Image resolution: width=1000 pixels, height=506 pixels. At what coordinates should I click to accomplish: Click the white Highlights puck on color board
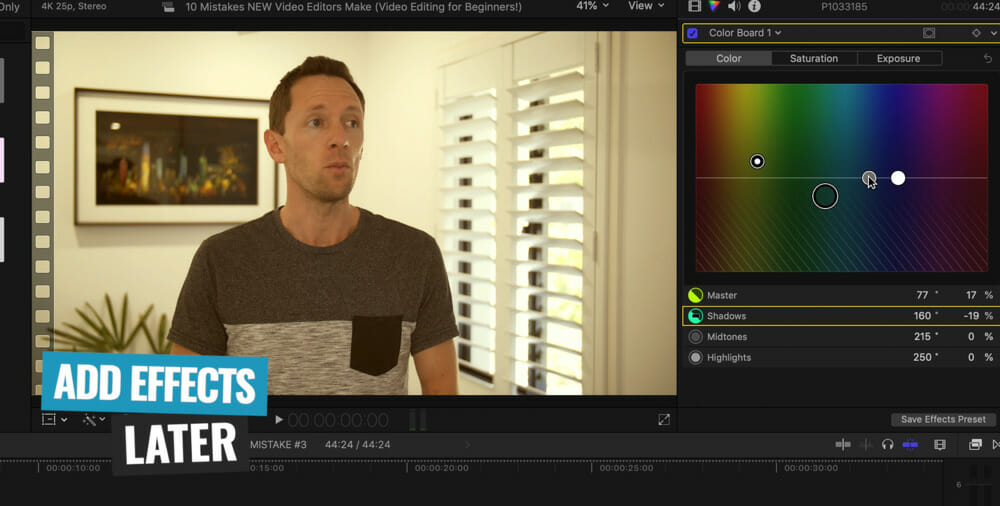point(898,178)
